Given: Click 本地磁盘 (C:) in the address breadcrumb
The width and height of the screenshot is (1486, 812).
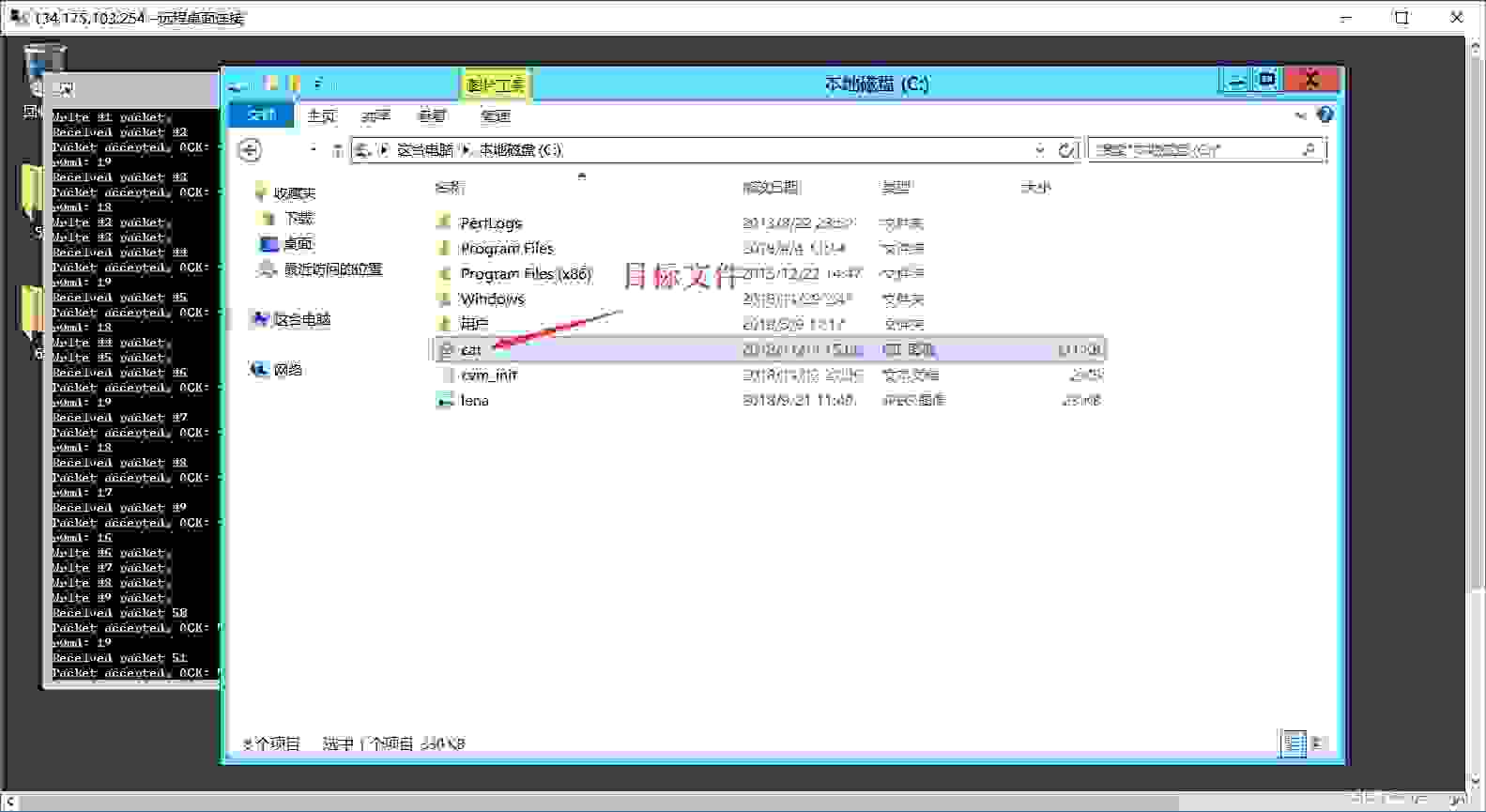Looking at the screenshot, I should pos(520,149).
